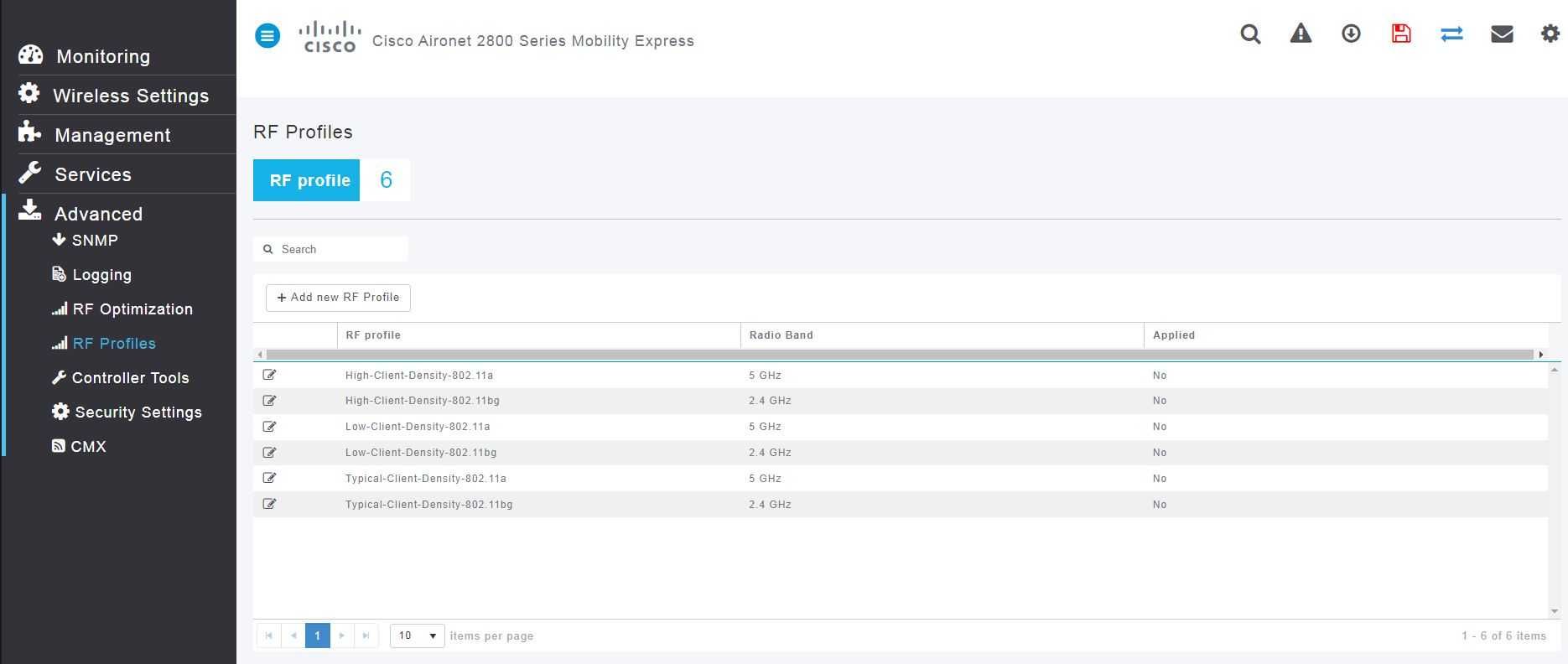Image resolution: width=1568 pixels, height=664 pixels.
Task: Click the RF profile count tile
Action: click(331, 180)
